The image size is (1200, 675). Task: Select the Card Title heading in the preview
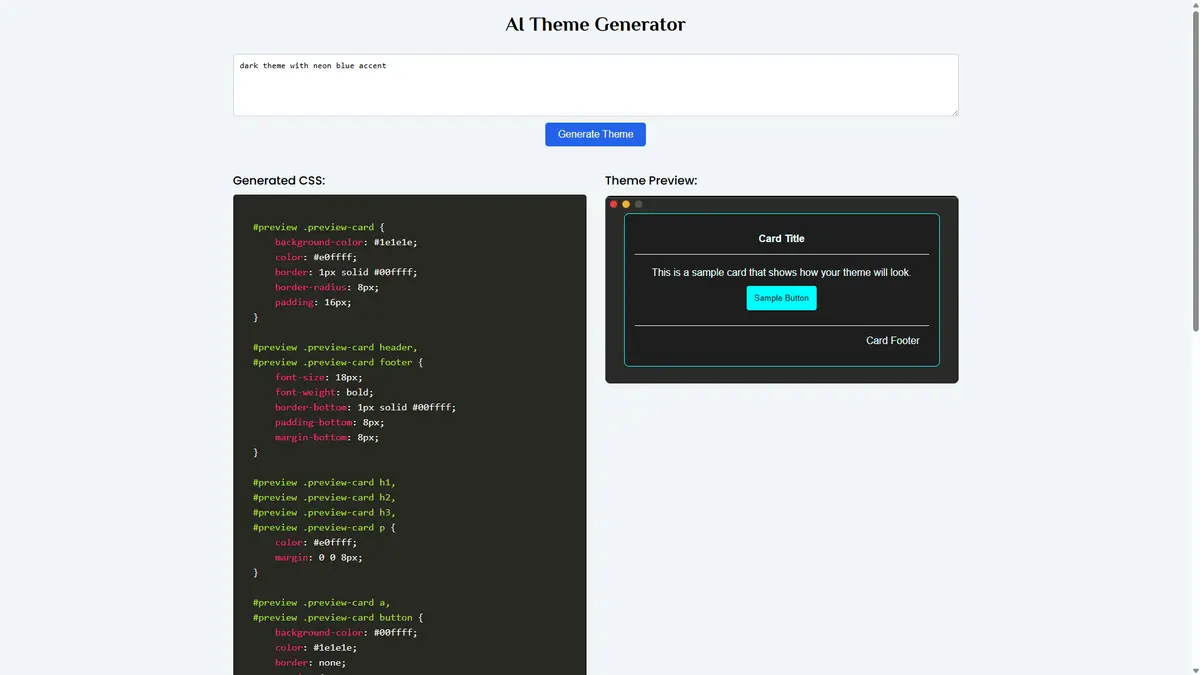[781, 238]
